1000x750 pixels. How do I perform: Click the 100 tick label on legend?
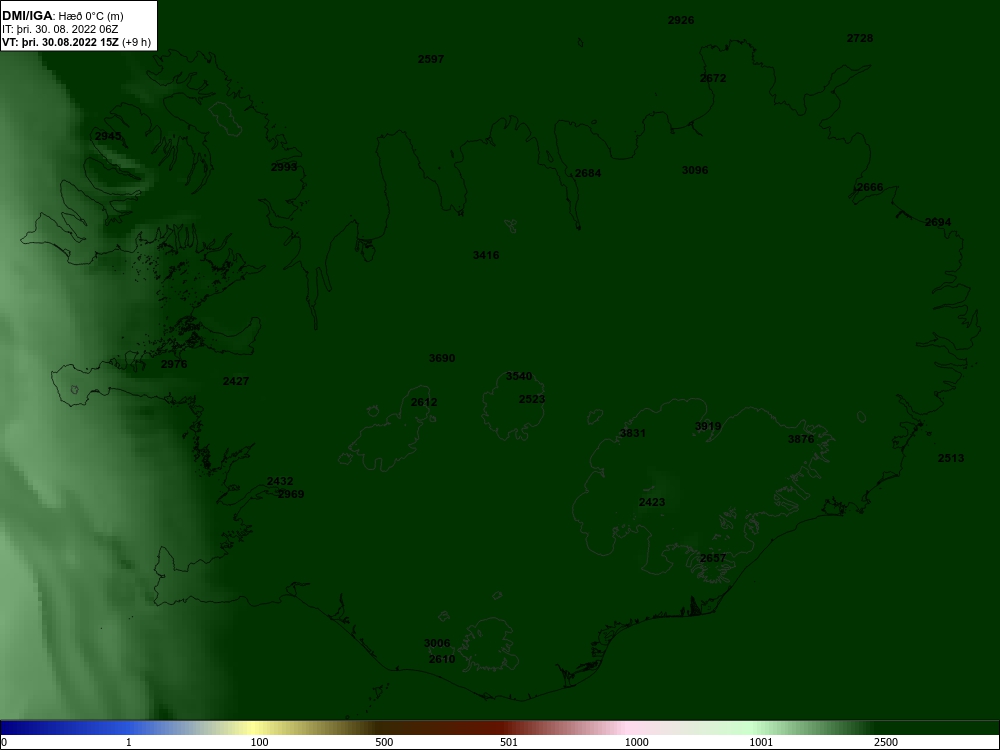[x=259, y=742]
